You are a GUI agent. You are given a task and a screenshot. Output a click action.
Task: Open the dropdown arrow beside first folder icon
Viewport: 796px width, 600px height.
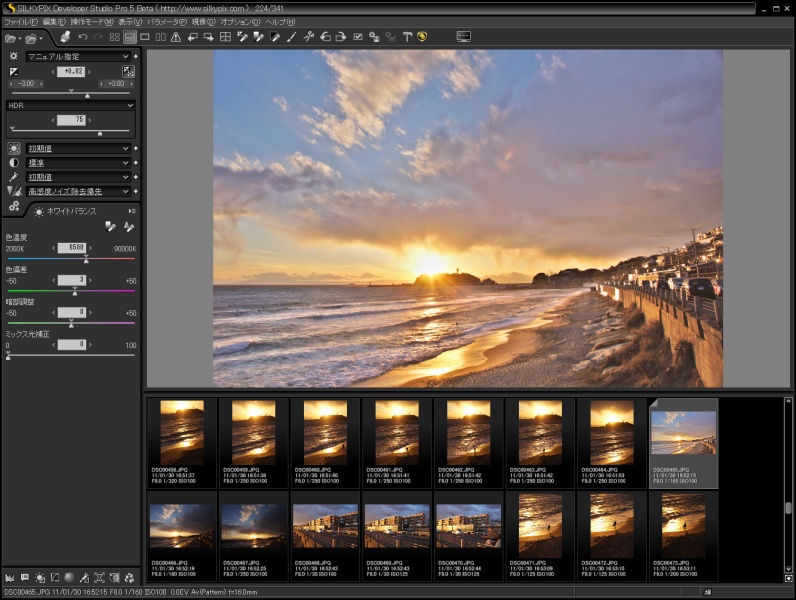(x=19, y=39)
